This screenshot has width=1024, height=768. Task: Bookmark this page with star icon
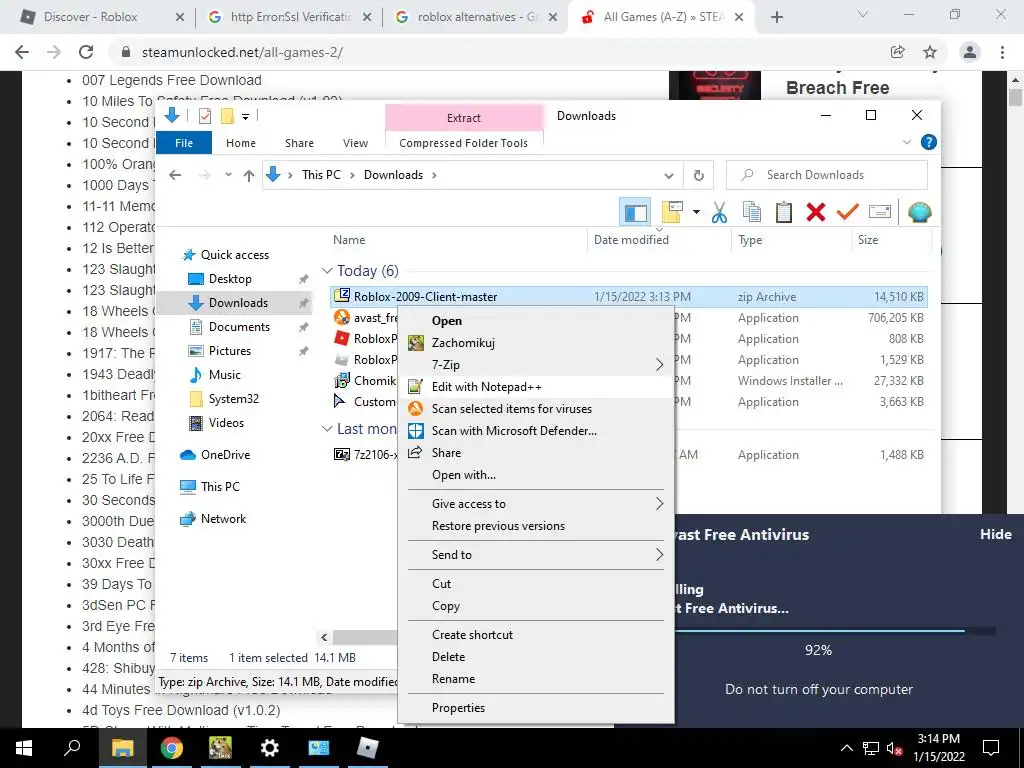tap(930, 52)
